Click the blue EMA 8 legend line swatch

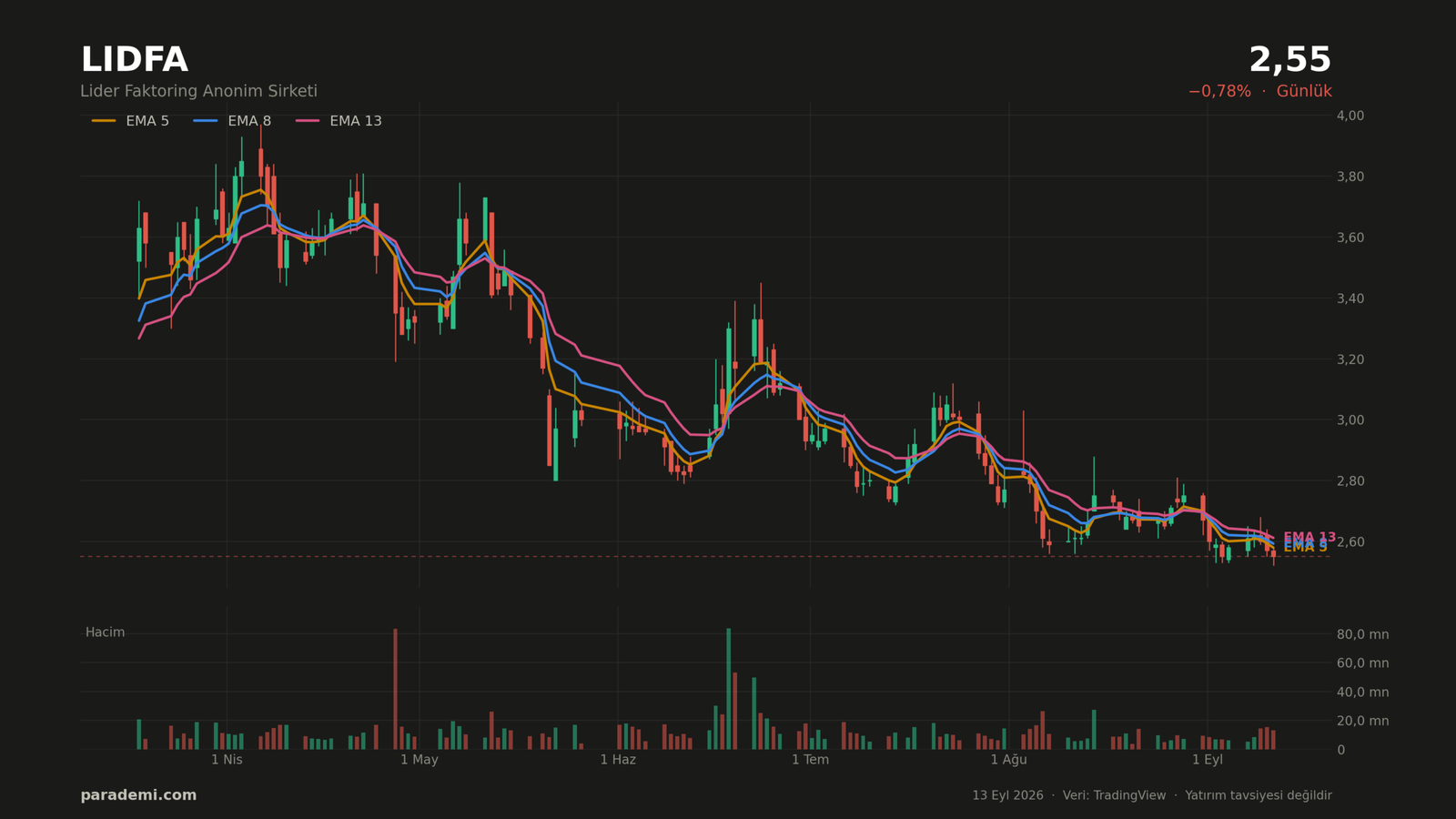pyautogui.click(x=206, y=121)
